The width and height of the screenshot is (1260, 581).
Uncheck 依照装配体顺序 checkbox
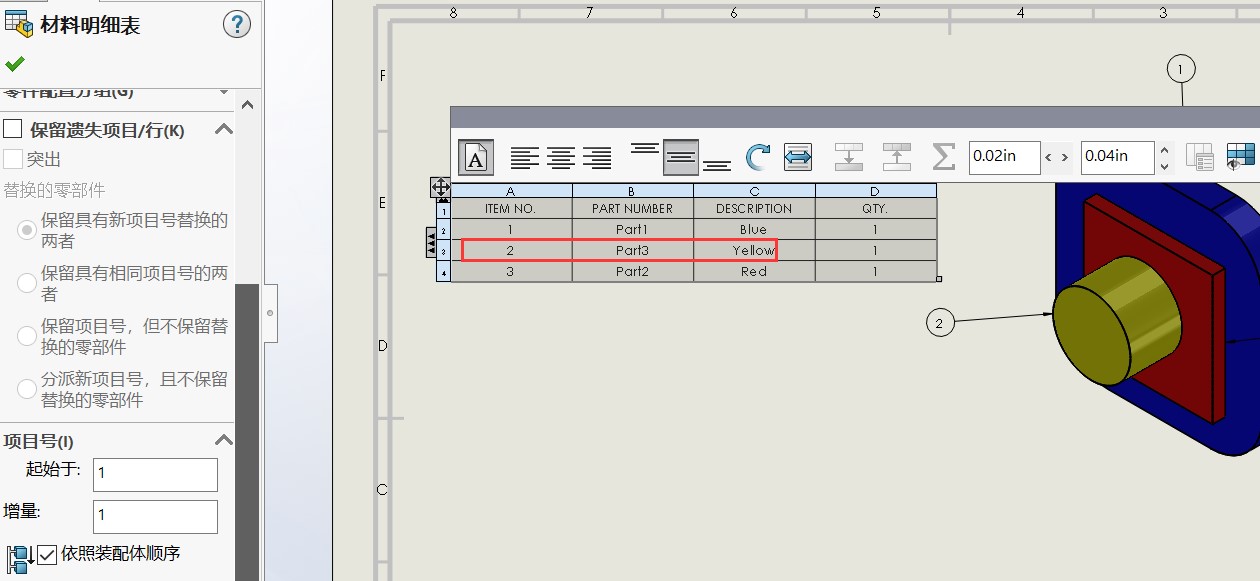pos(47,554)
